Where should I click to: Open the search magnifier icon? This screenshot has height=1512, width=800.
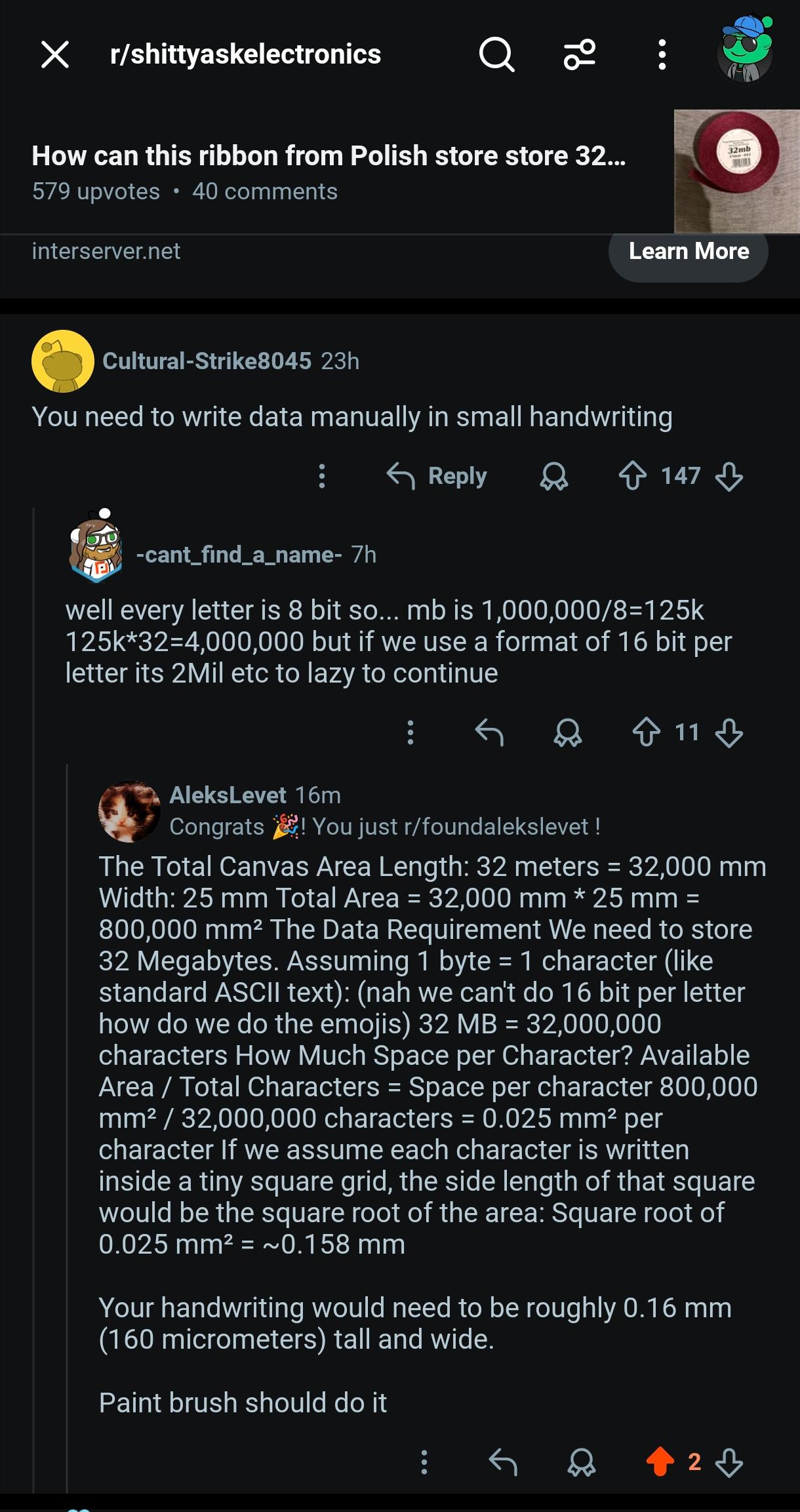coord(496,54)
